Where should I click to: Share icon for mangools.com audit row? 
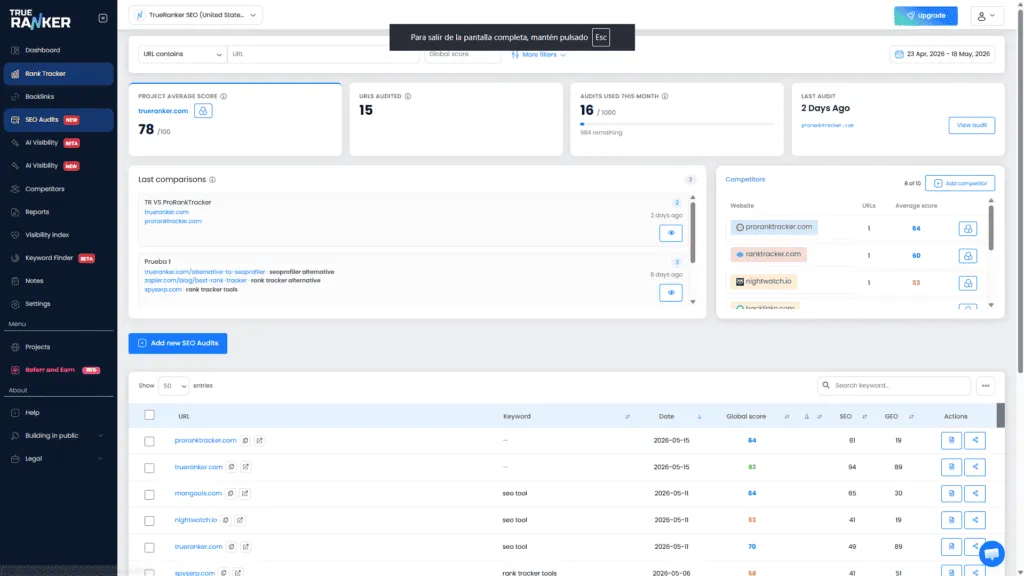click(x=975, y=493)
